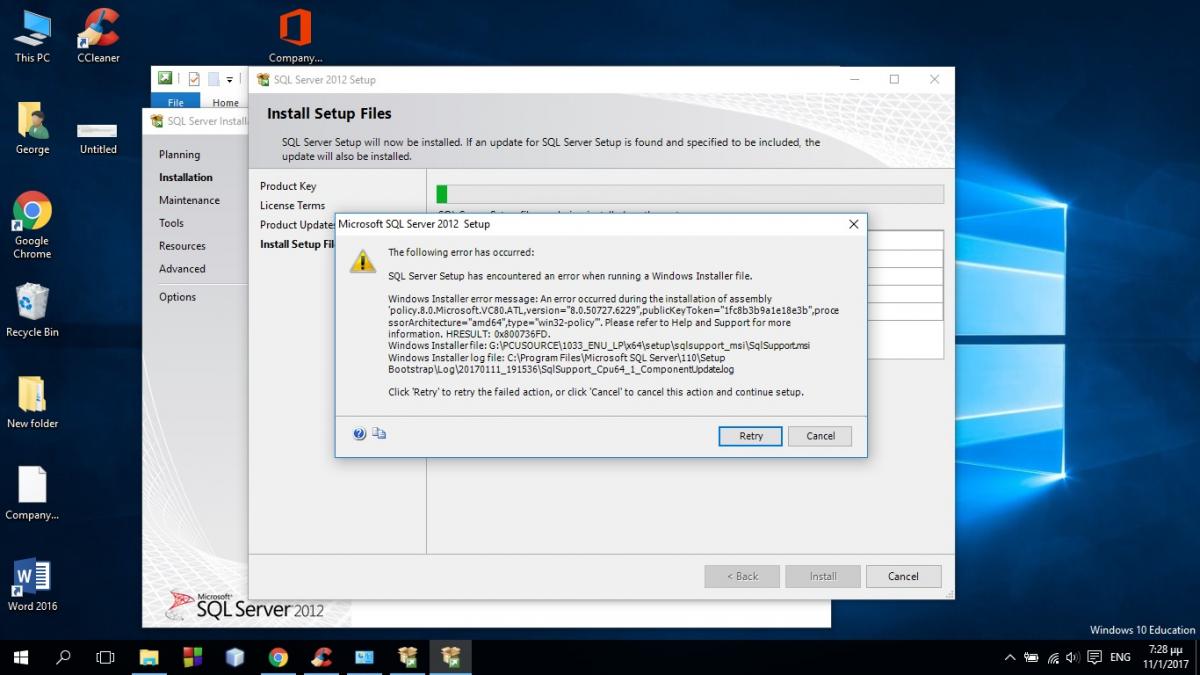Open Options in SQL Server Installation Center
The width and height of the screenshot is (1200, 675).
click(x=177, y=297)
